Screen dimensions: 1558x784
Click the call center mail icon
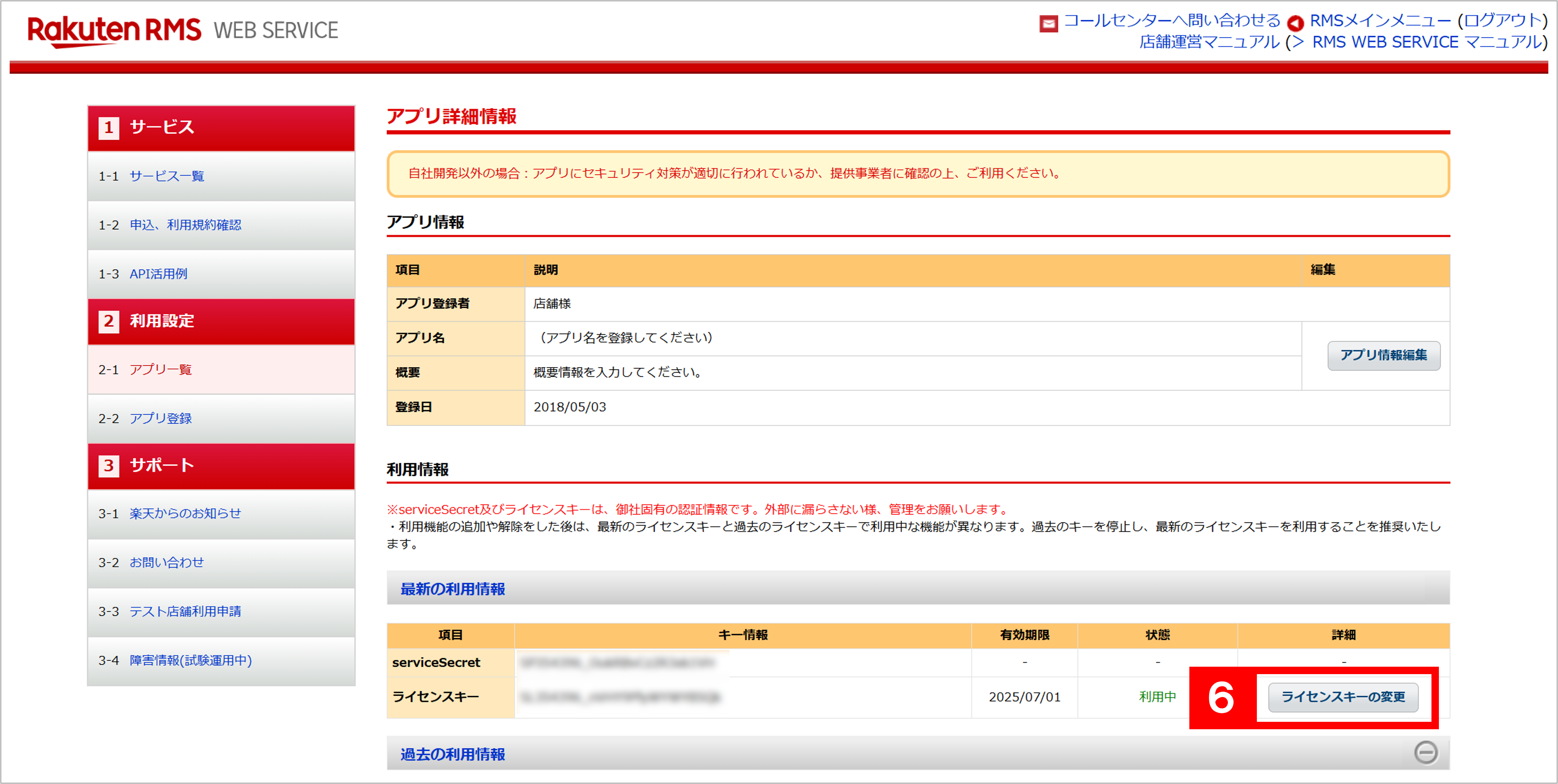coord(1048,23)
